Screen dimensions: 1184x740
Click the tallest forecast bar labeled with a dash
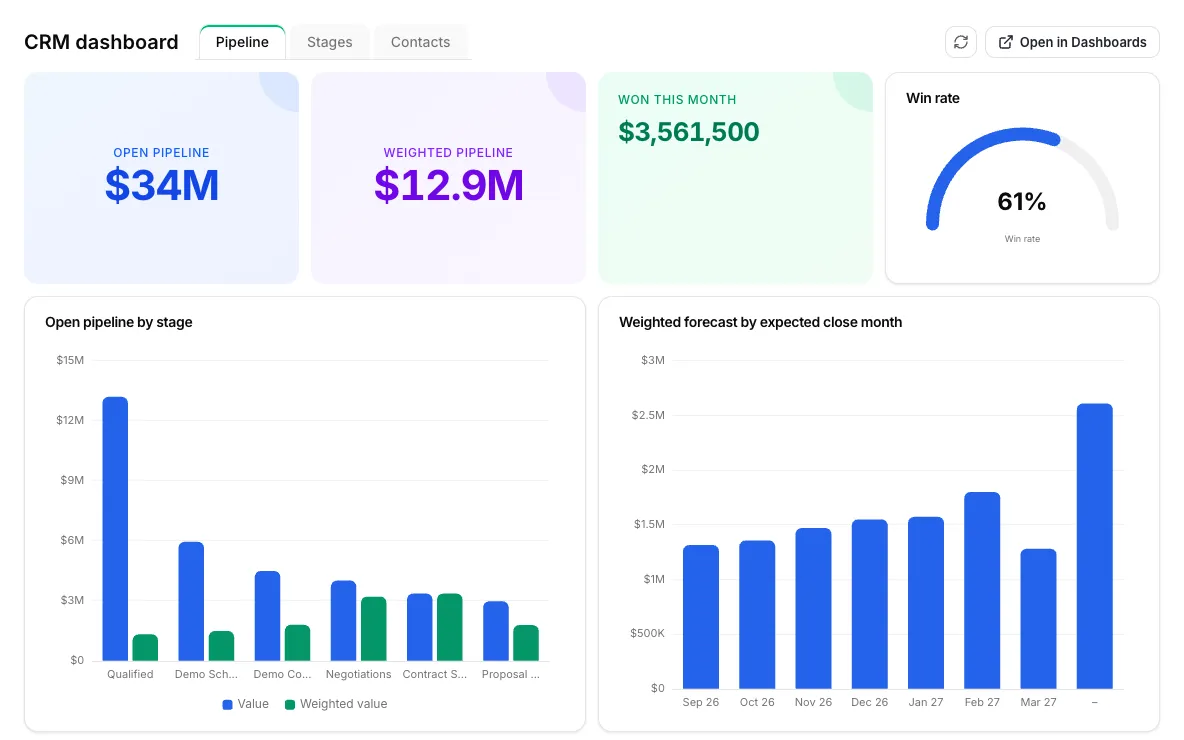tap(1095, 546)
